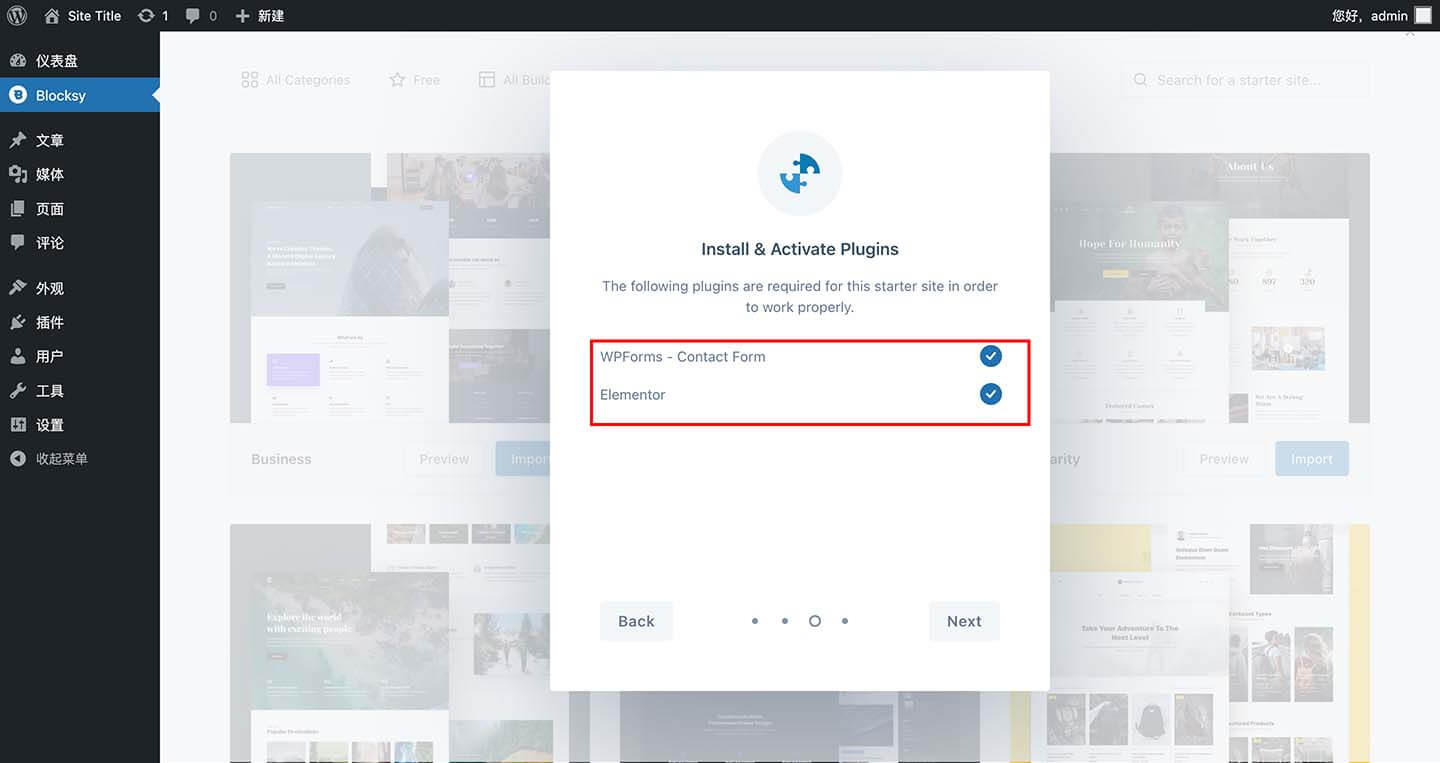Go to the second step dot

click(x=785, y=621)
